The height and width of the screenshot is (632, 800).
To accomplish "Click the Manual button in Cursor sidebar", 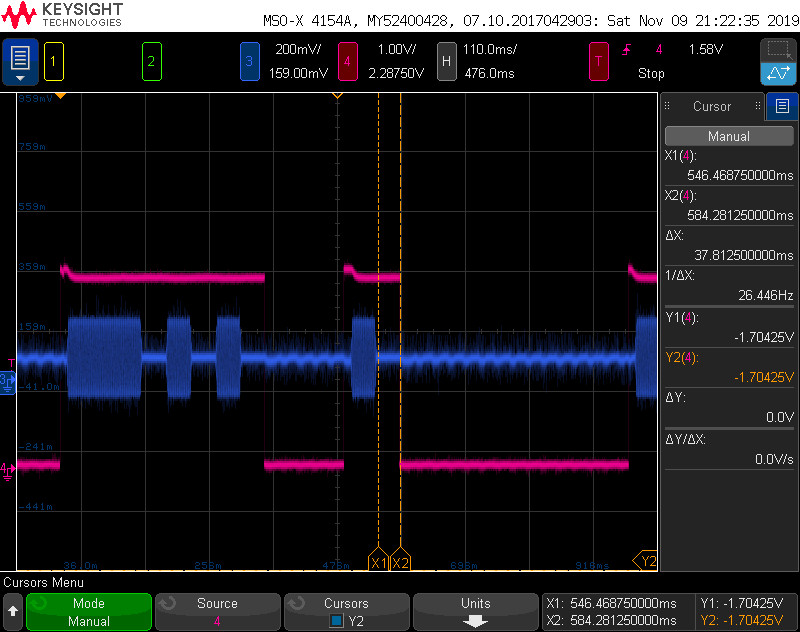I will (x=728, y=136).
